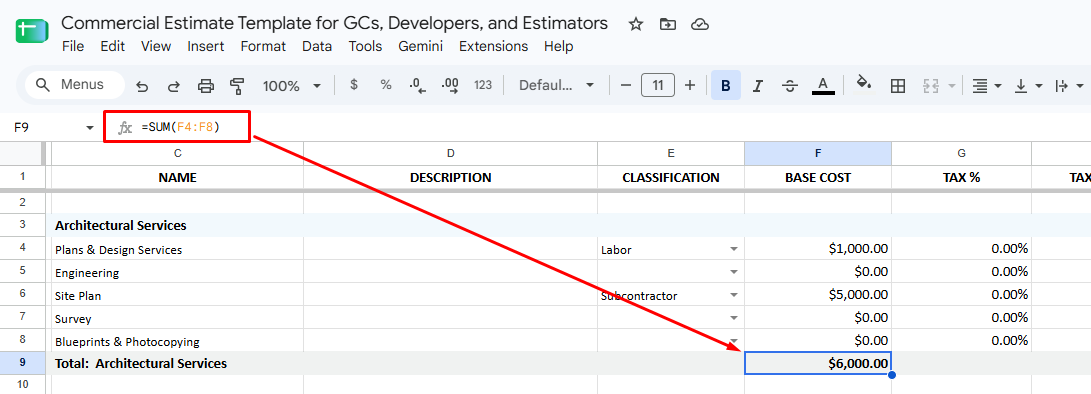
Task: Check the cloud document status icon
Action: point(699,24)
